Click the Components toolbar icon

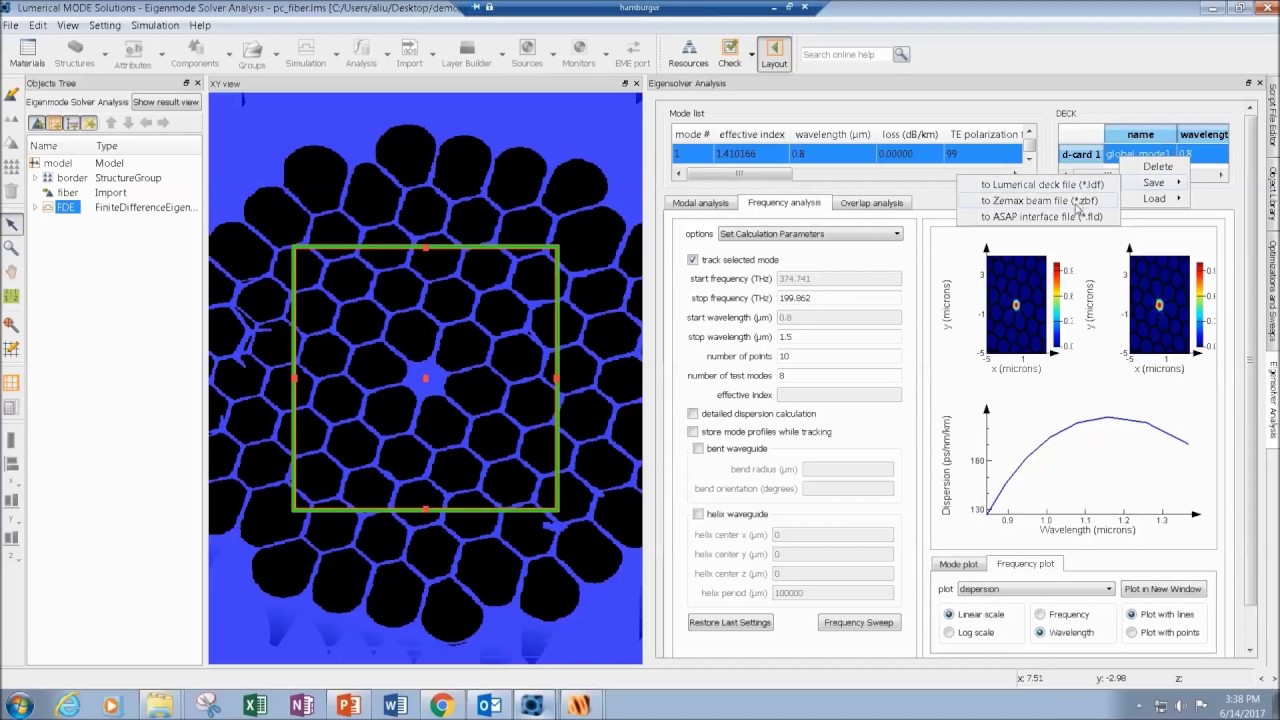click(x=194, y=53)
